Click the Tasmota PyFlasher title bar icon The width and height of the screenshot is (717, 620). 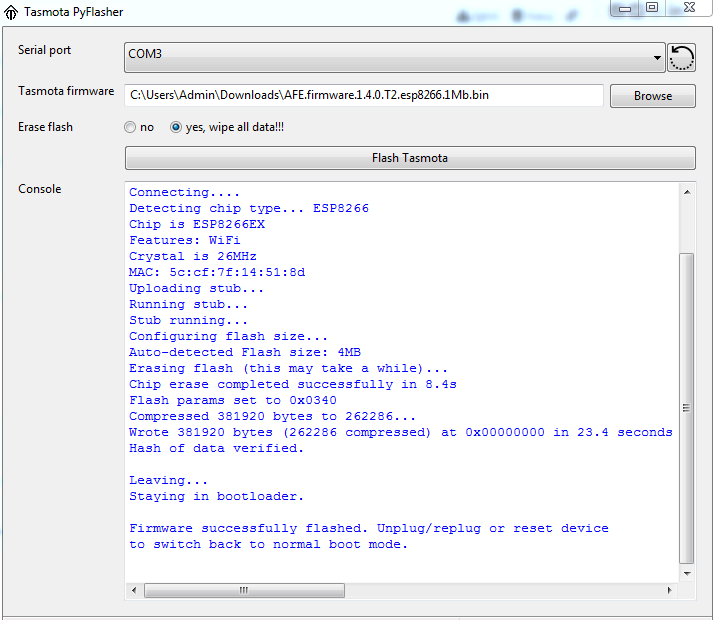pos(11,12)
